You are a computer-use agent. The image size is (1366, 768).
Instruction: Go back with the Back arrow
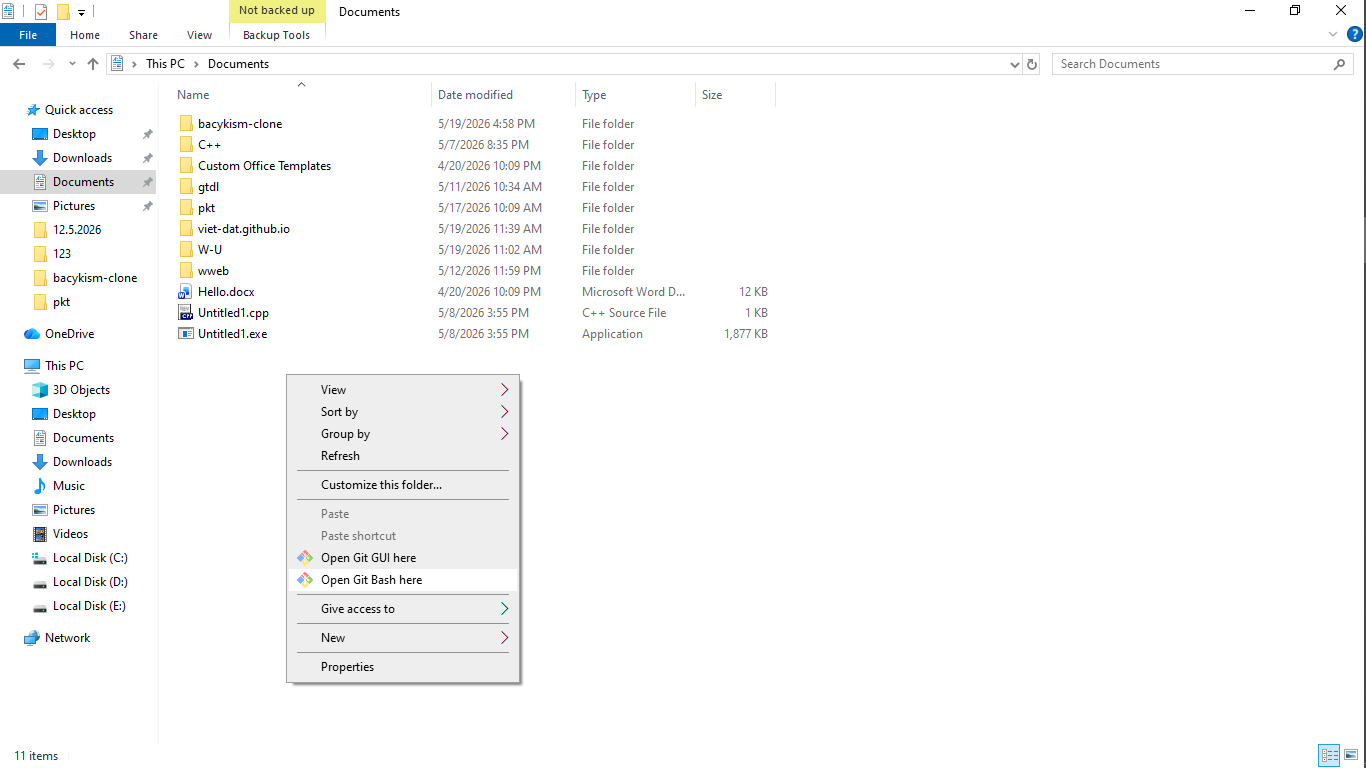click(x=19, y=64)
